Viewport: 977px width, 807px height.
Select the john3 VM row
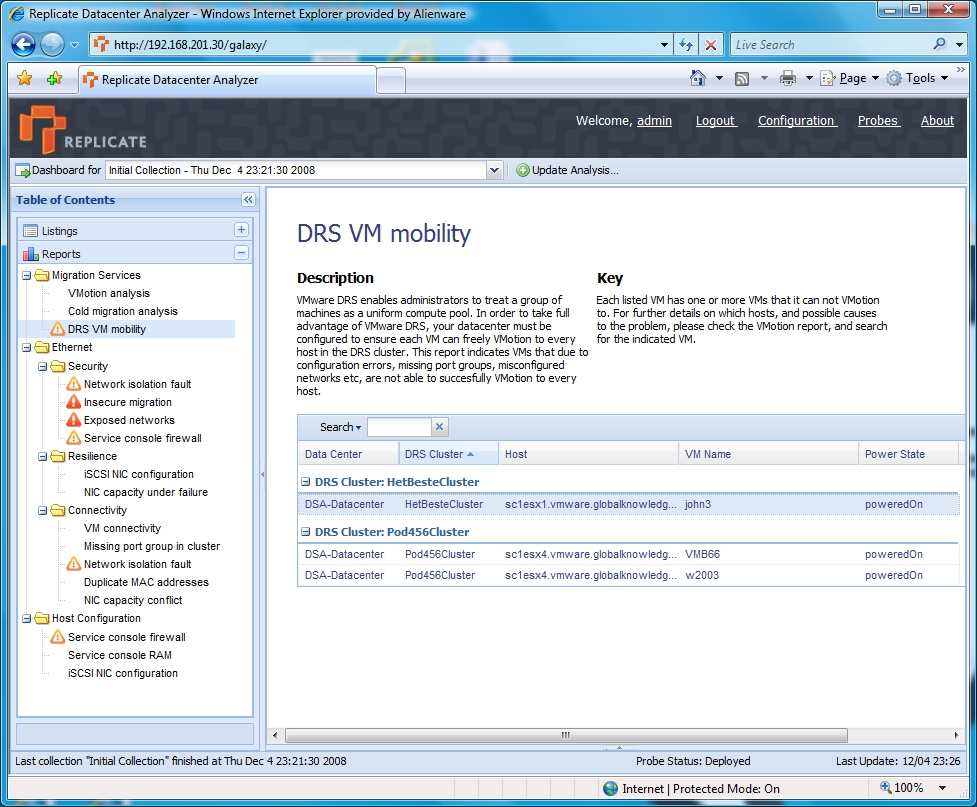629,504
